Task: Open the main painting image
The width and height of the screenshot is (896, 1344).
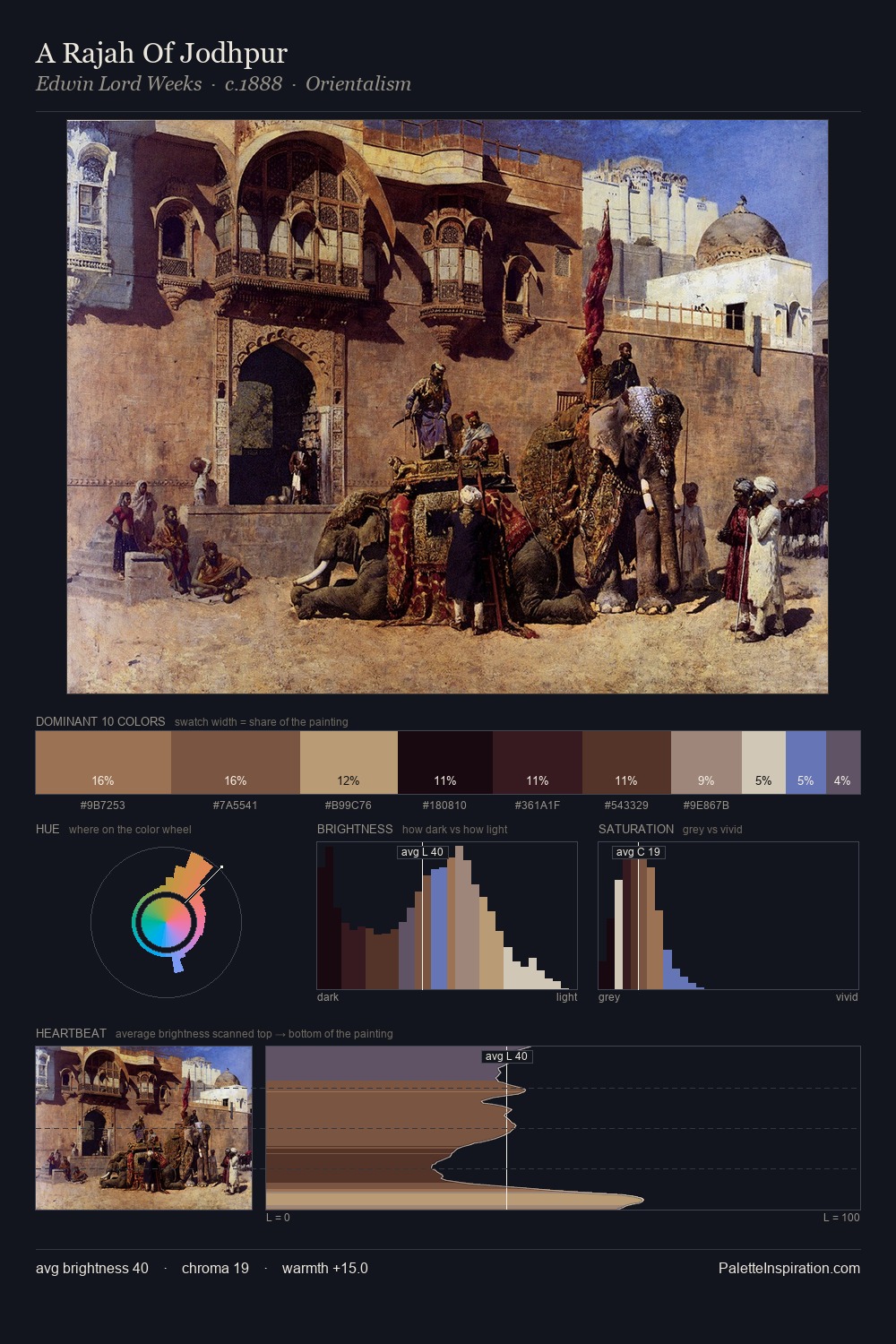Action: click(x=447, y=407)
